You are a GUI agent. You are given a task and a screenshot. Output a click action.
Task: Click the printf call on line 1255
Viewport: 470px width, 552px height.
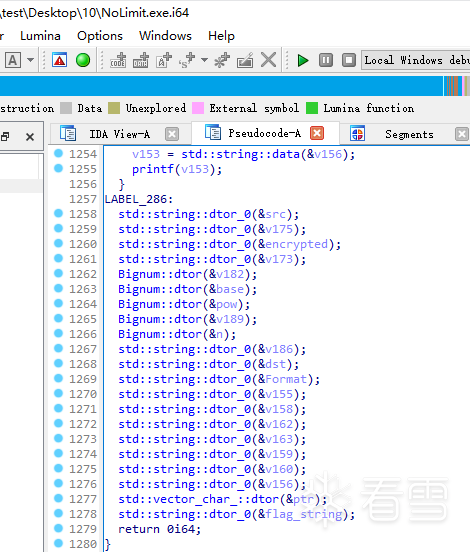[153, 169]
